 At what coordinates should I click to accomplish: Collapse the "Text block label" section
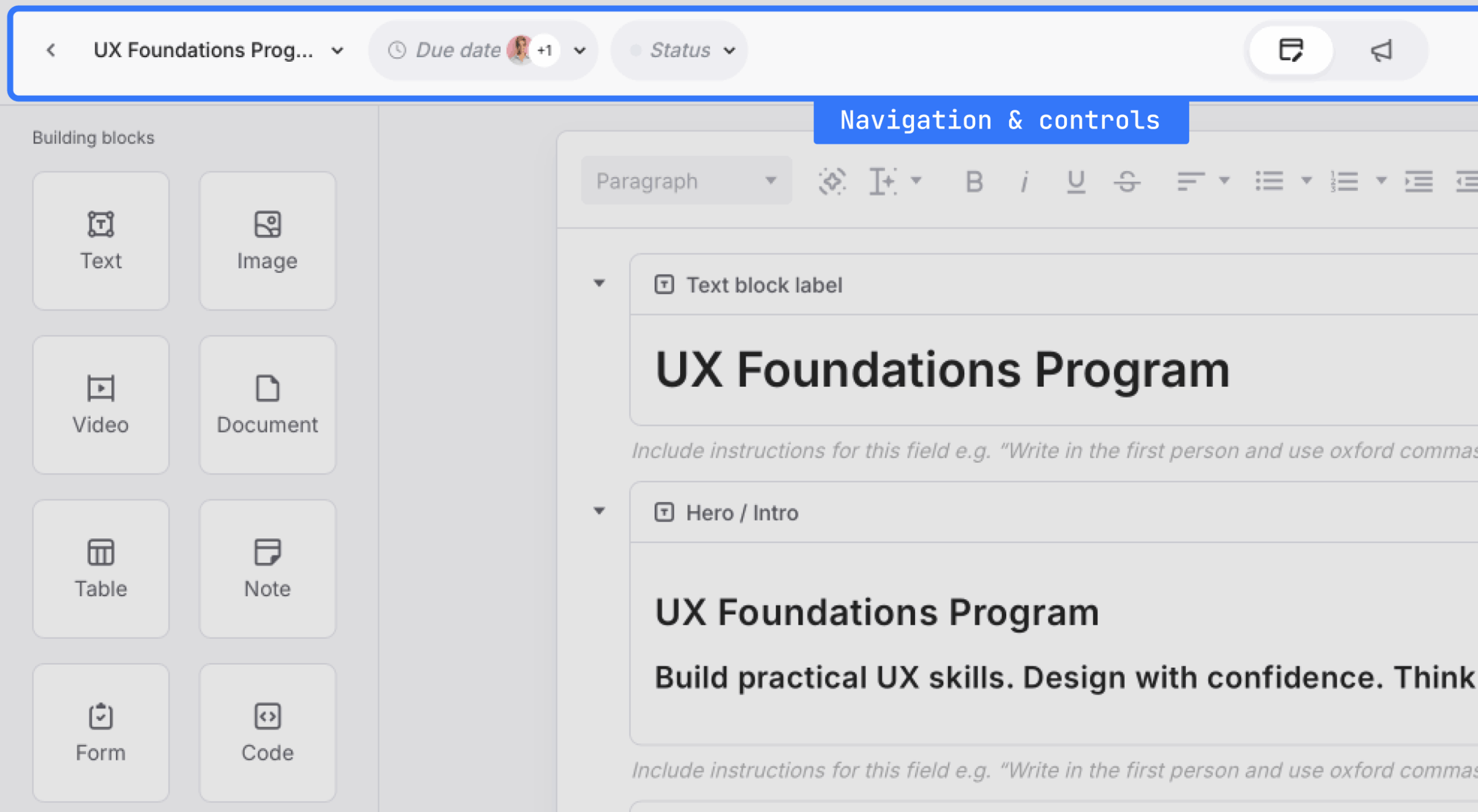click(599, 283)
